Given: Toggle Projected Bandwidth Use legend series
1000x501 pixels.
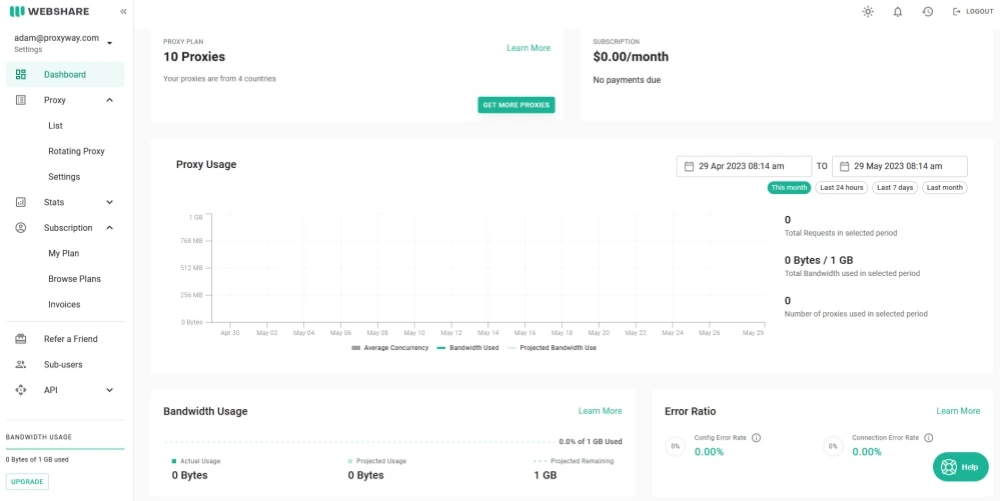Looking at the screenshot, I should (552, 348).
